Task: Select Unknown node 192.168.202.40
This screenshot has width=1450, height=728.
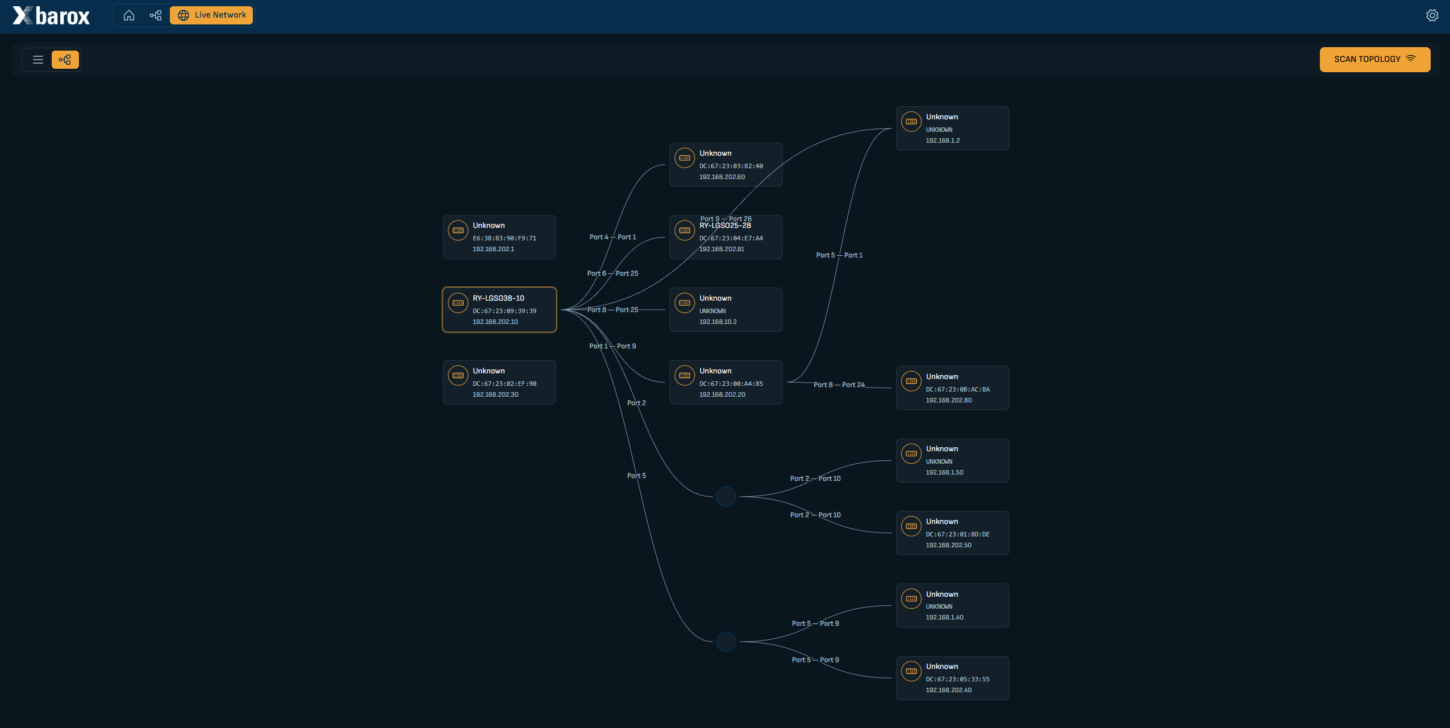Action: point(952,678)
